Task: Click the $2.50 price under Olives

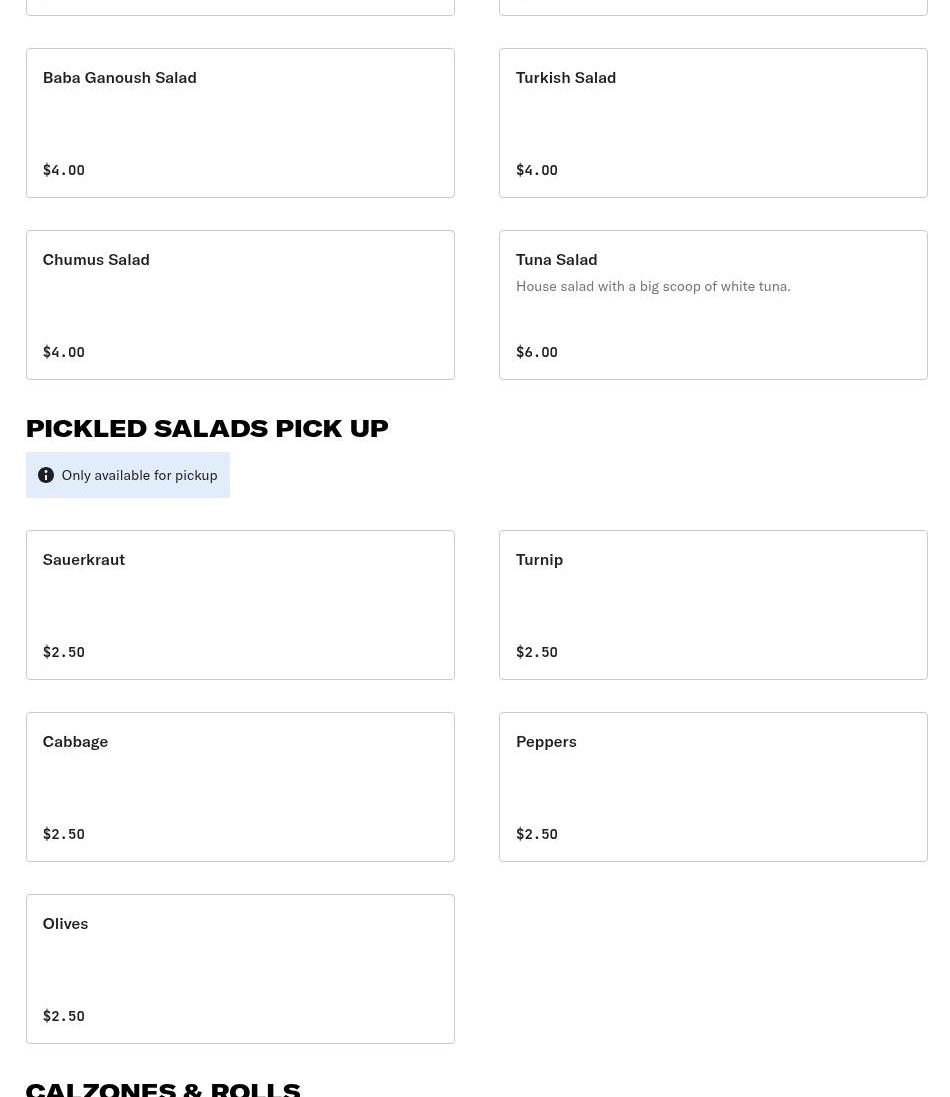Action: pos(63,1016)
